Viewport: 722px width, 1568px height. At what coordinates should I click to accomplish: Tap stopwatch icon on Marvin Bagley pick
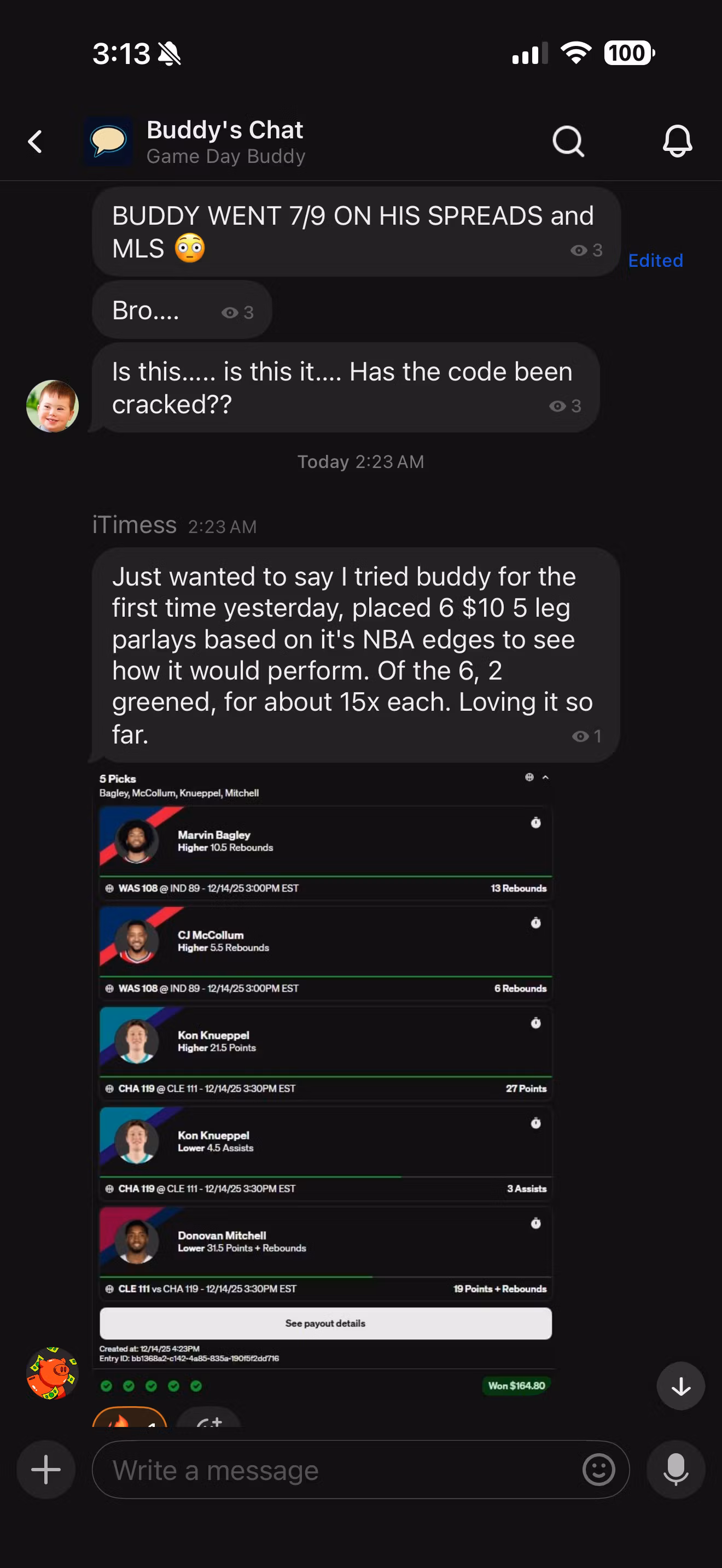[535, 823]
